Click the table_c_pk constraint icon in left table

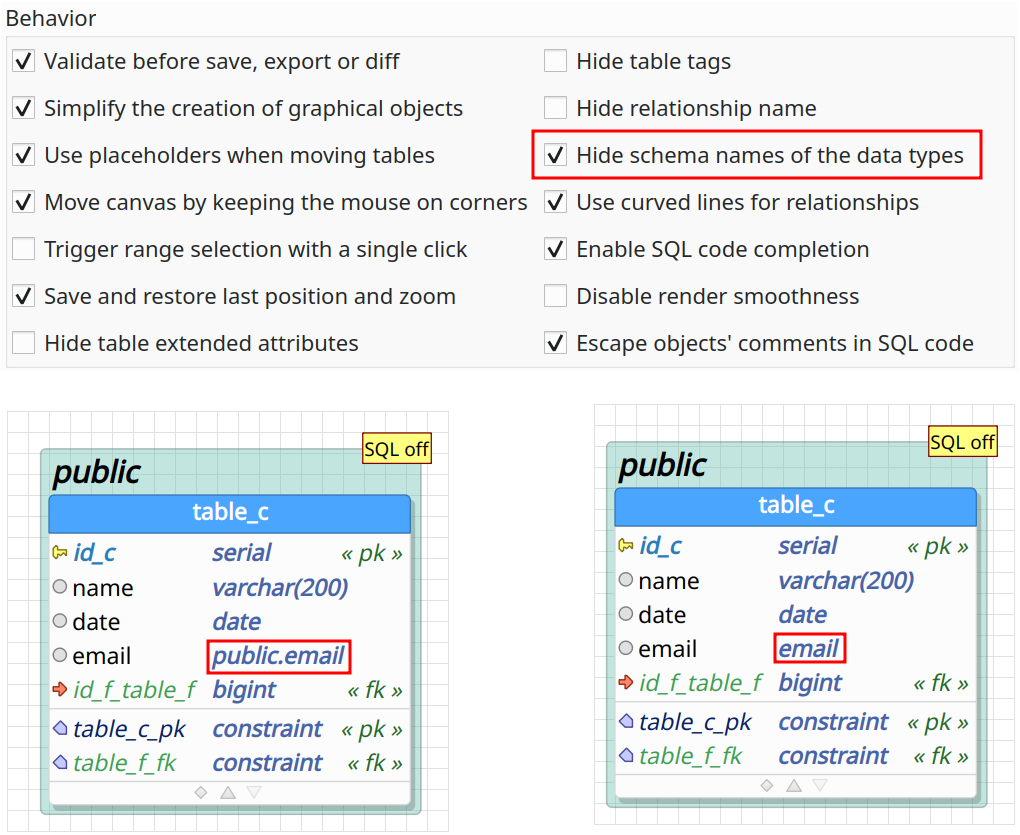point(60,728)
